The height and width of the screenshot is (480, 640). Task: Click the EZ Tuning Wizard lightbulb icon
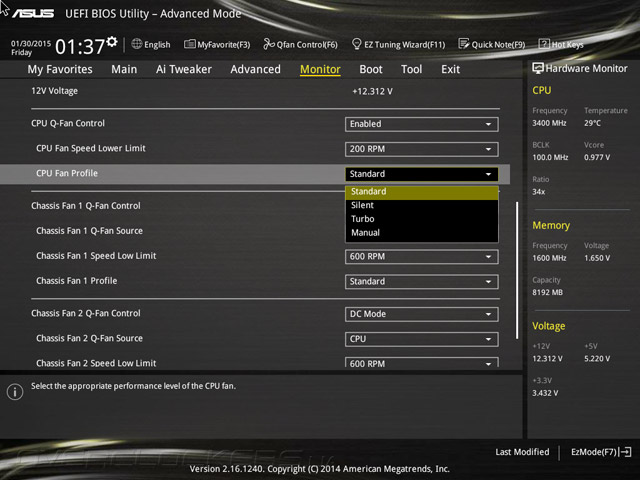pos(356,44)
